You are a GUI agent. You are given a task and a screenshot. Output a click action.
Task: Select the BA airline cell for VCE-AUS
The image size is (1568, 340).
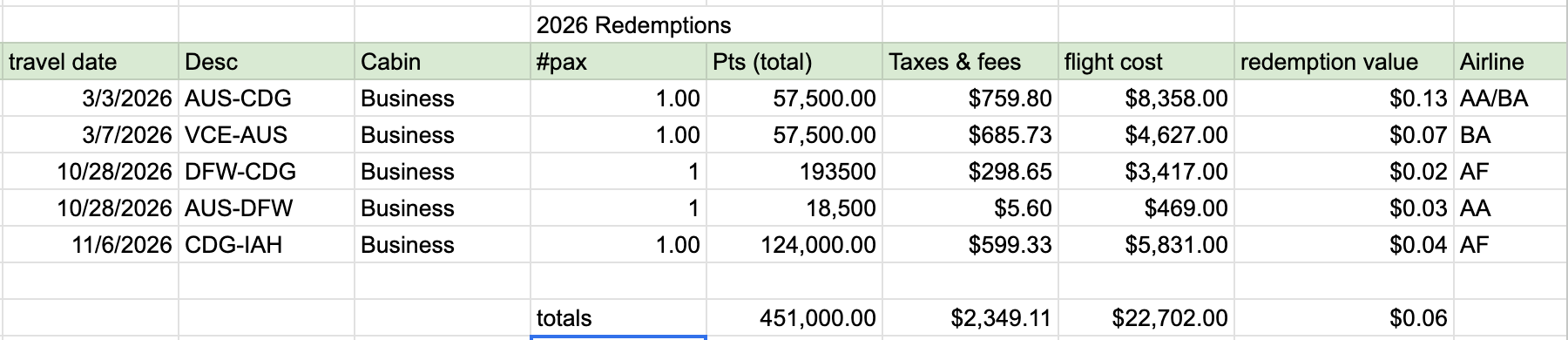click(1511, 135)
